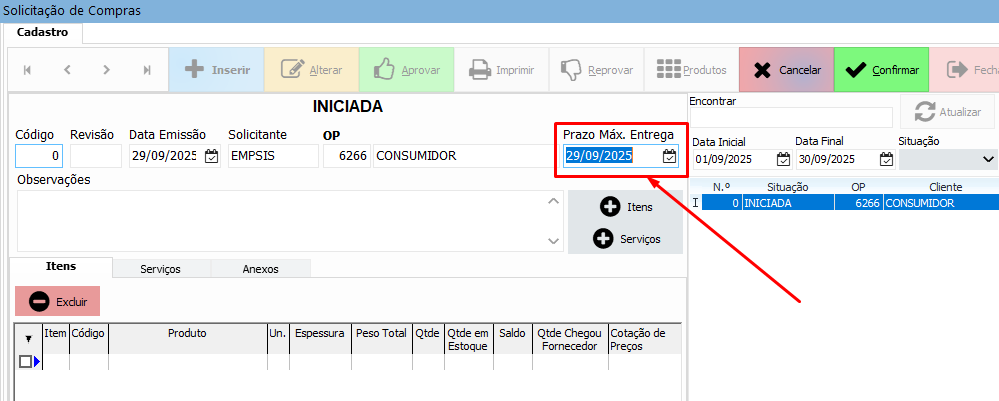Click the Produtos grid button
999x401 pixels.
pyautogui.click(x=691, y=70)
